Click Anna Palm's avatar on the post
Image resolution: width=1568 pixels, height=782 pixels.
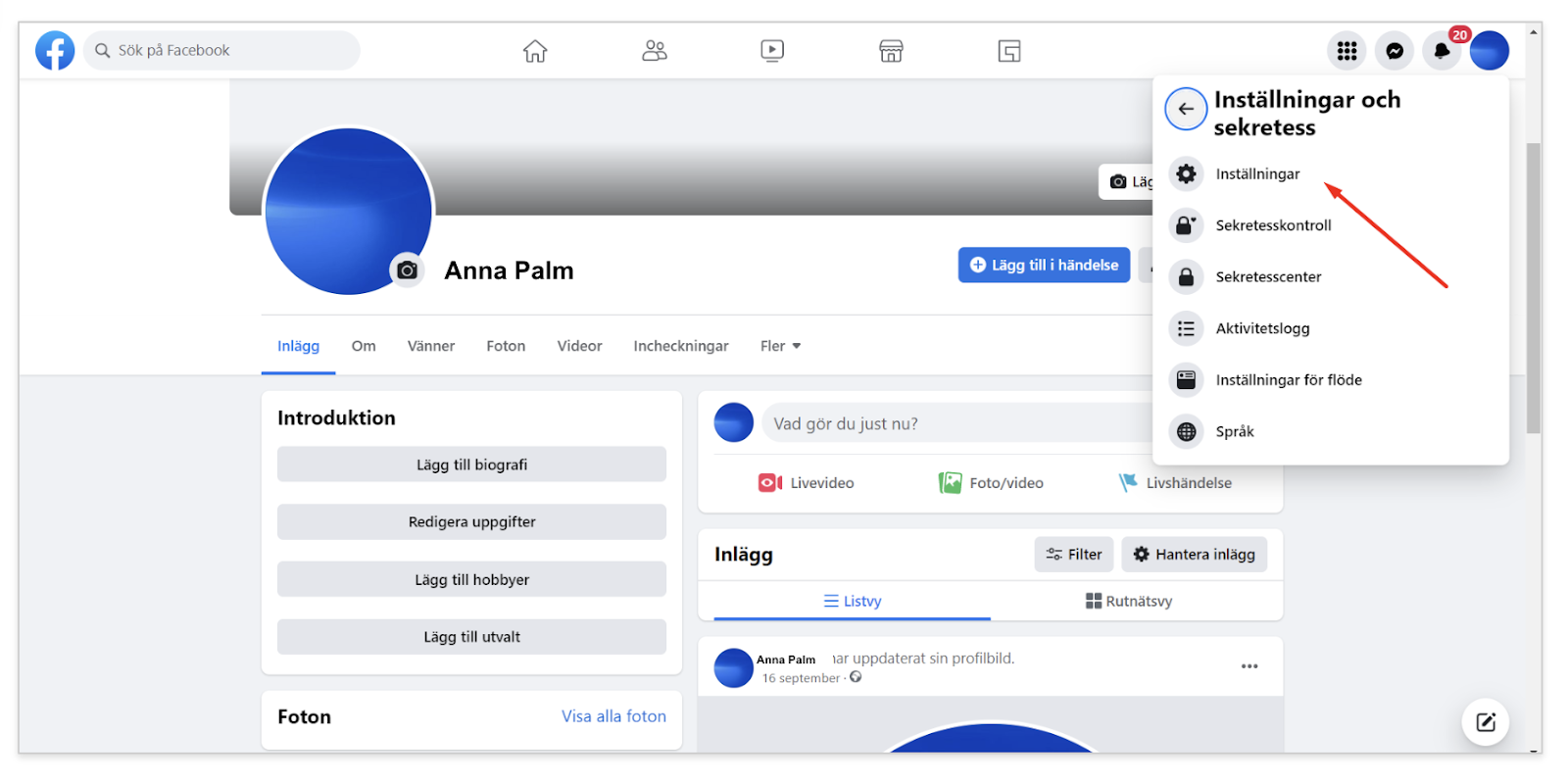click(734, 667)
